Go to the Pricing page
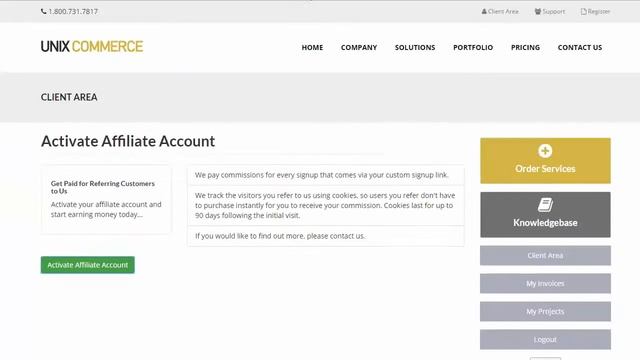640x360 pixels. tap(525, 47)
